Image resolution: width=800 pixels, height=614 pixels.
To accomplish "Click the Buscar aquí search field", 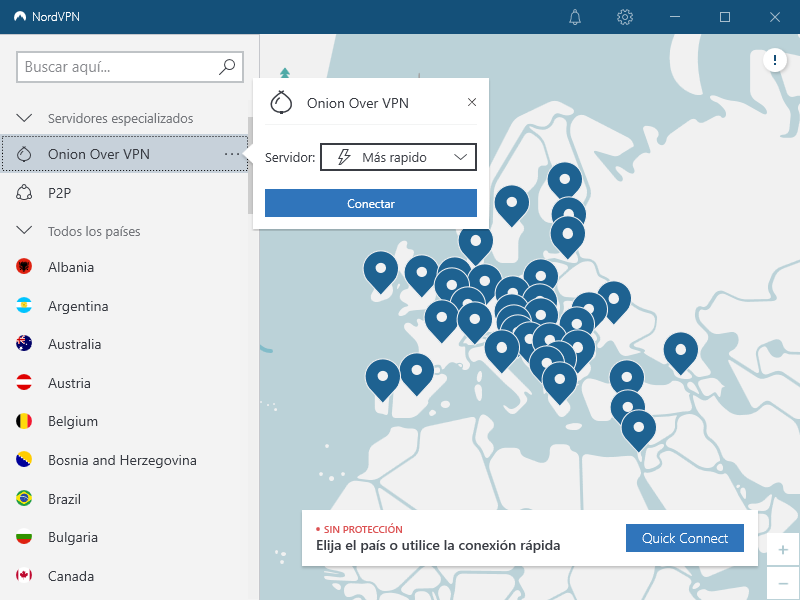I will click(x=130, y=66).
